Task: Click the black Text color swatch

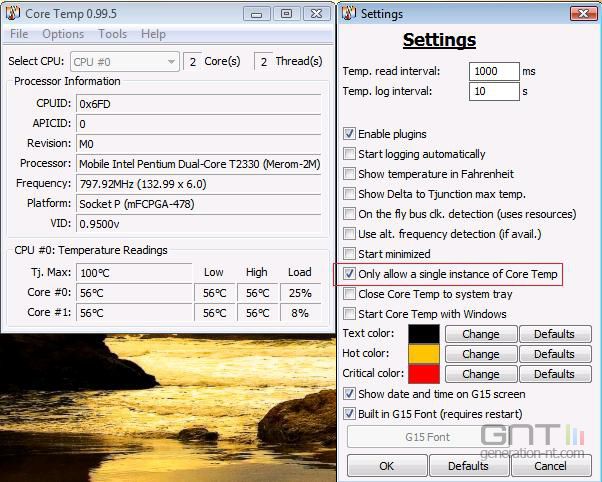Action: pos(424,334)
